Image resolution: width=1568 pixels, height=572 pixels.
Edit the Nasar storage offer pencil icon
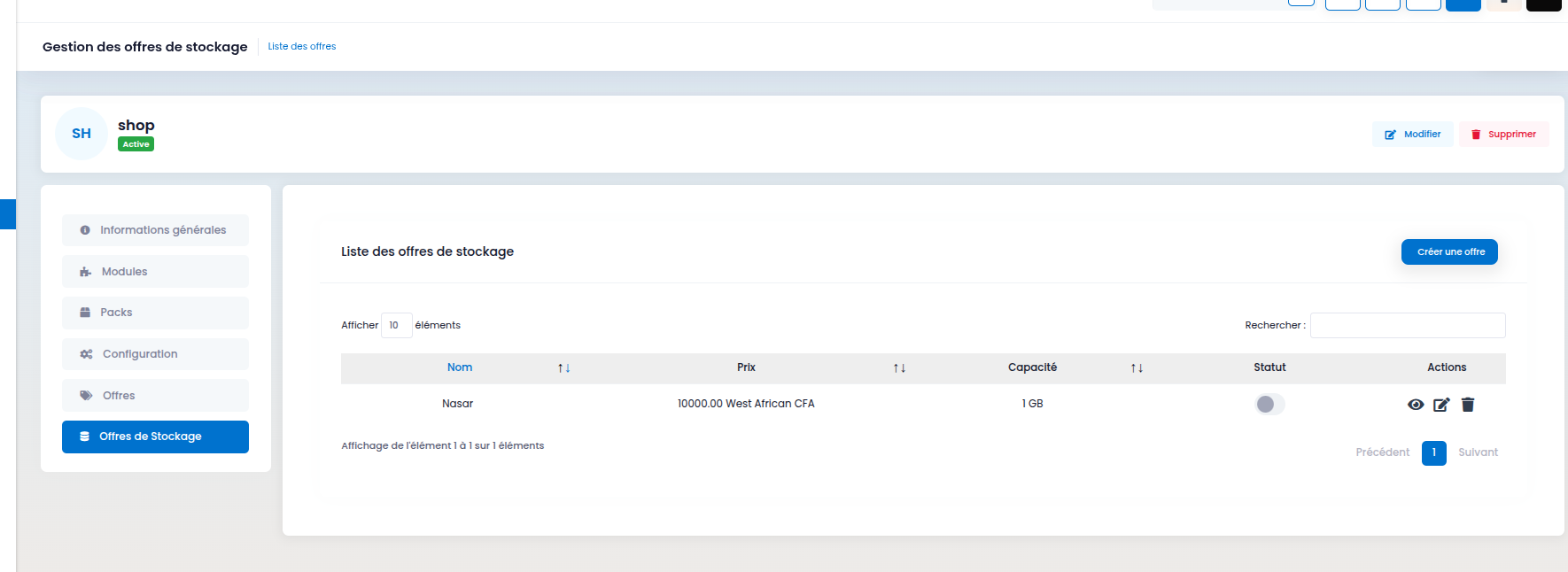(x=1441, y=405)
